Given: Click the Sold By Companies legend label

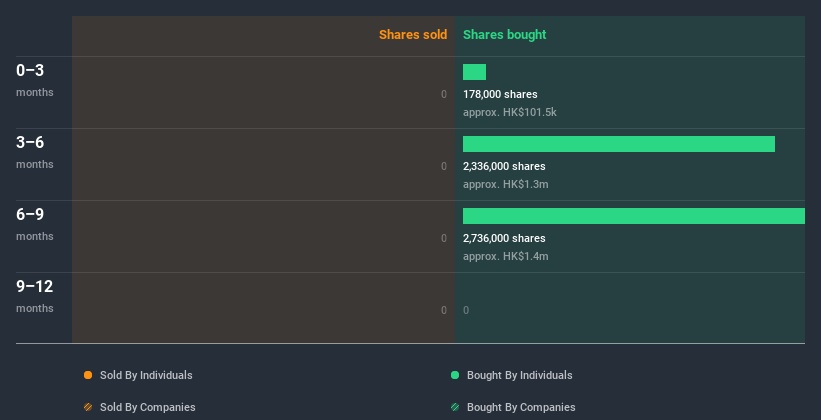Looking at the screenshot, I should pyautogui.click(x=148, y=407).
